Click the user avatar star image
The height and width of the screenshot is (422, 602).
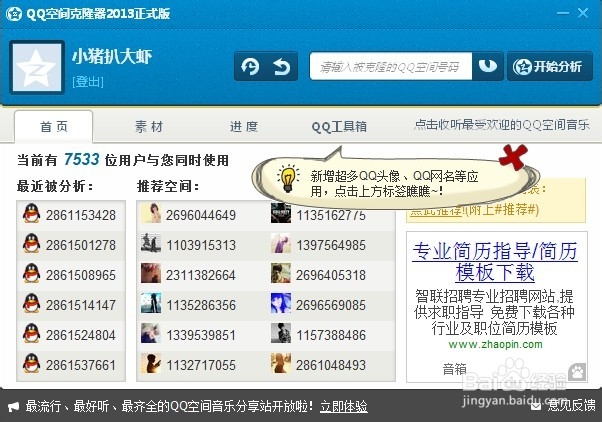(37, 67)
